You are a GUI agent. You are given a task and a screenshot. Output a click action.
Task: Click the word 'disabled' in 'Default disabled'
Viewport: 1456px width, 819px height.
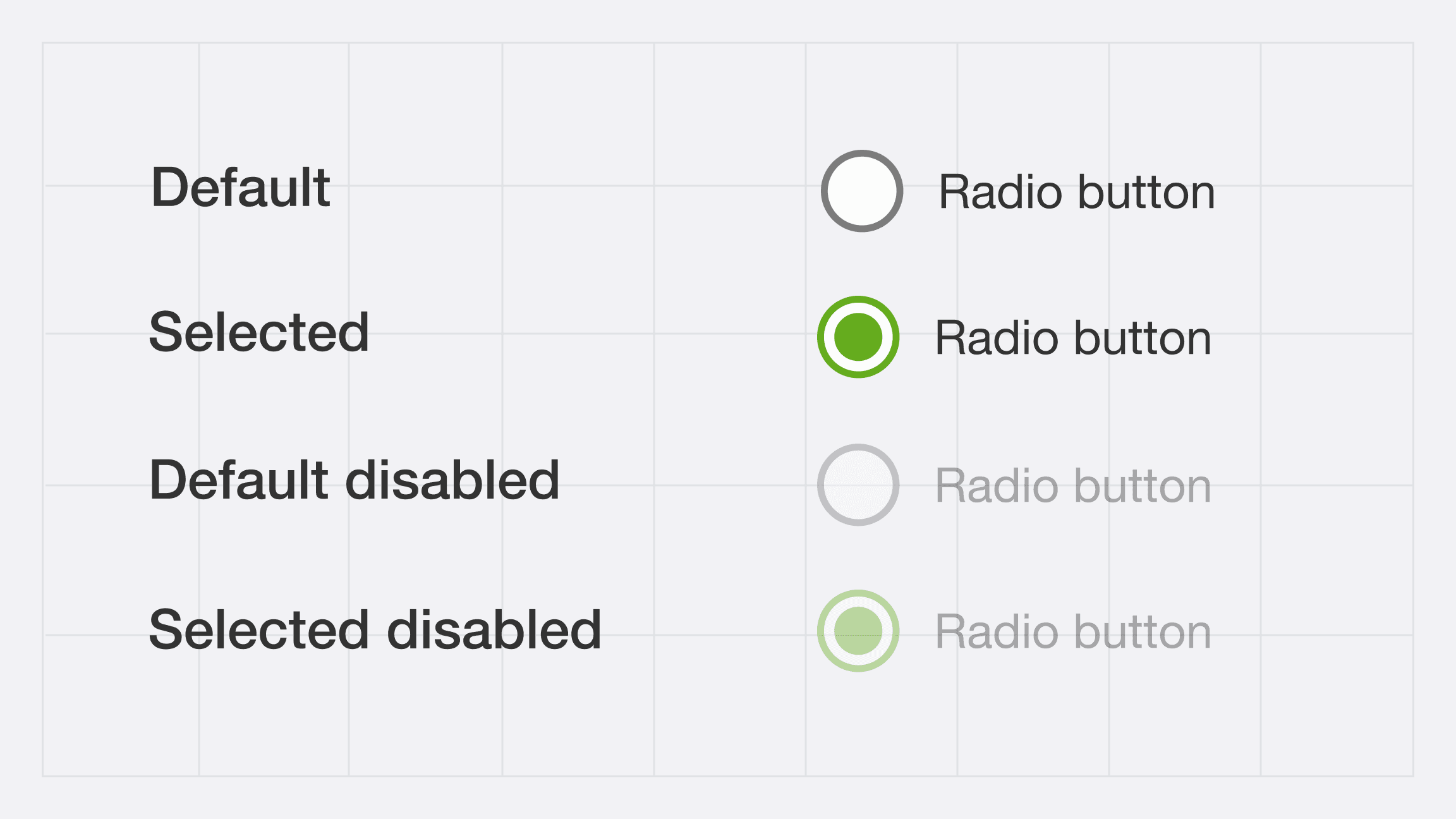pyautogui.click(x=452, y=480)
